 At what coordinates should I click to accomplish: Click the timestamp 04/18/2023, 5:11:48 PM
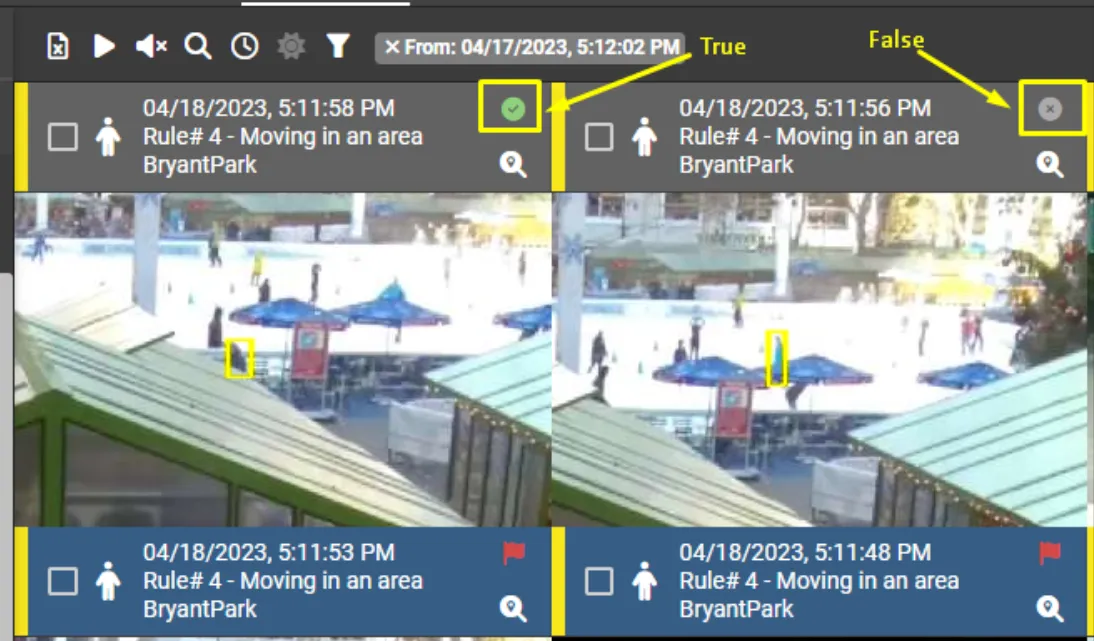click(x=805, y=552)
